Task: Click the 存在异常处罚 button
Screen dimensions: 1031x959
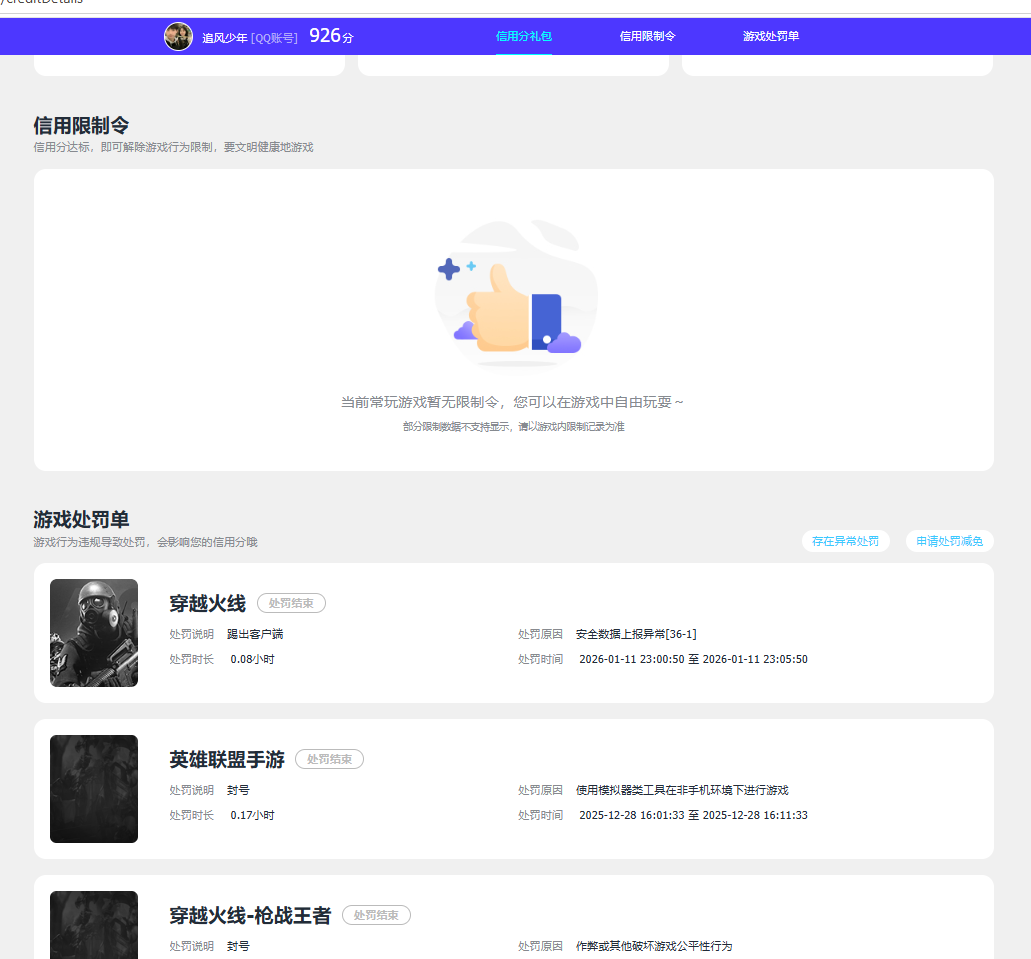Action: (845, 541)
